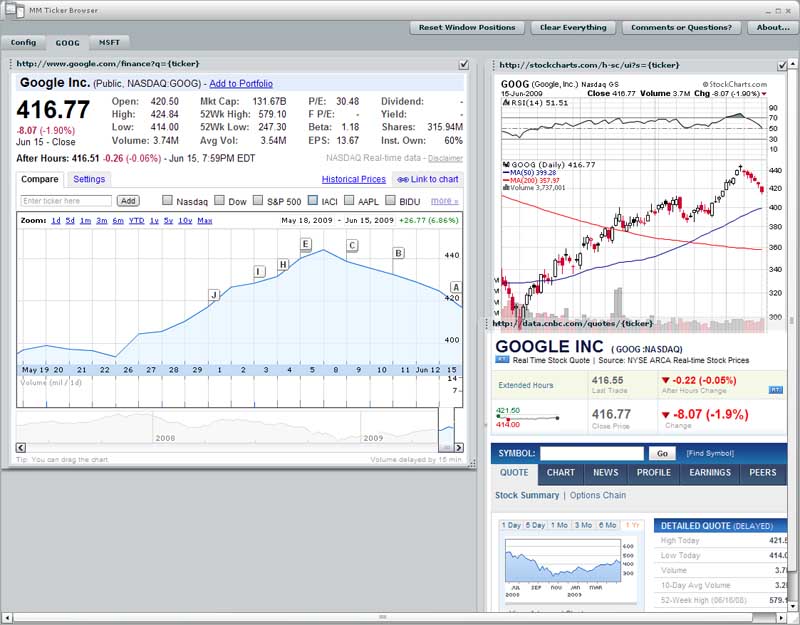Check the S&P 500 comparison box
The image size is (800, 625).
258,201
